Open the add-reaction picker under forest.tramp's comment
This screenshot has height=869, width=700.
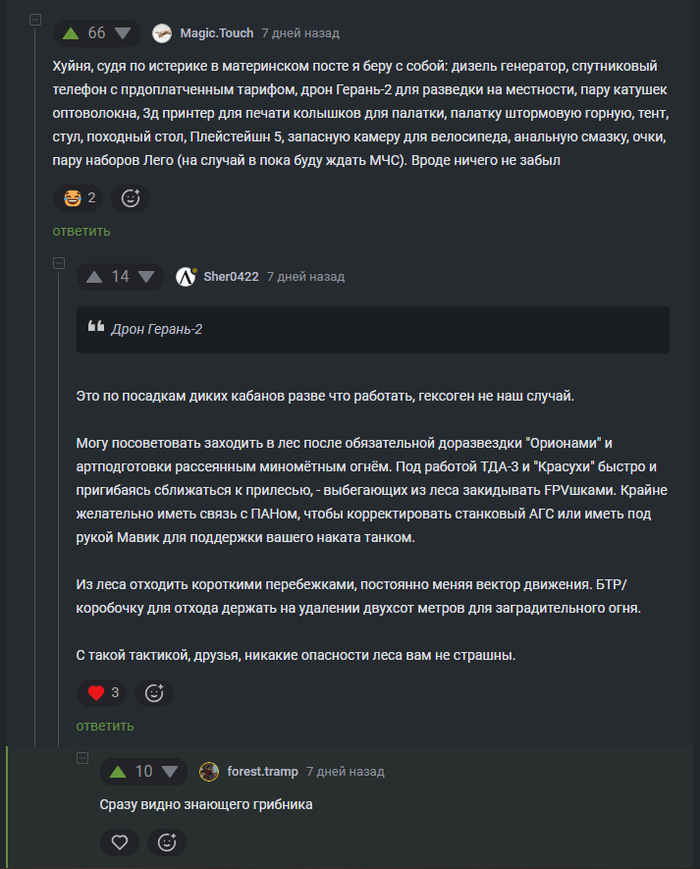[x=167, y=843]
